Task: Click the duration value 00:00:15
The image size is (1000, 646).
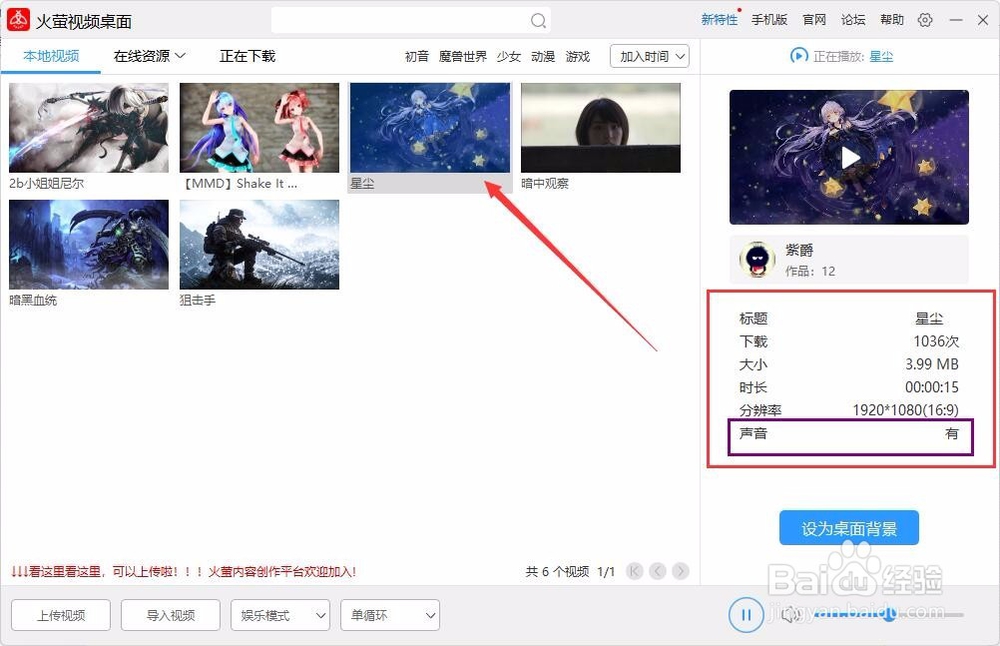Action: (x=932, y=387)
